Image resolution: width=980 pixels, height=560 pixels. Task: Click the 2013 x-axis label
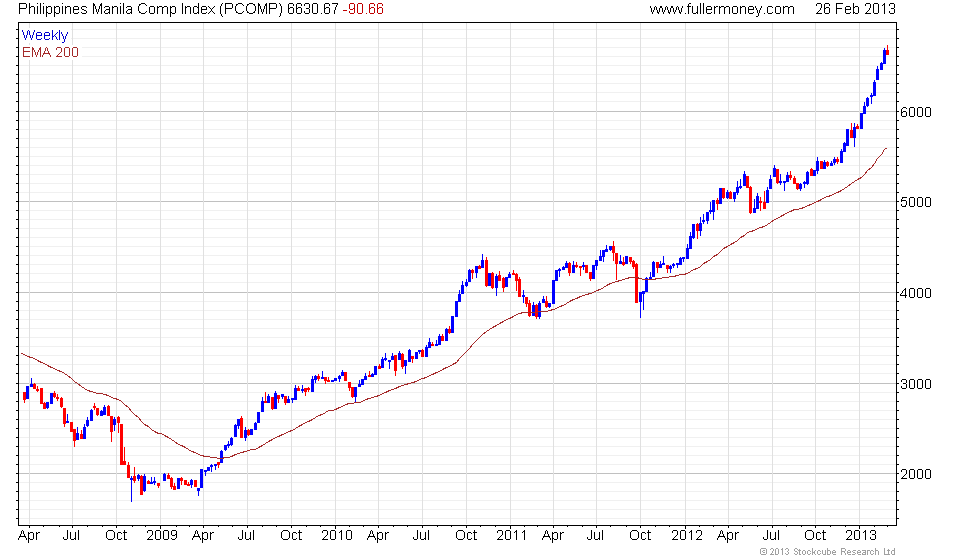pos(861,536)
